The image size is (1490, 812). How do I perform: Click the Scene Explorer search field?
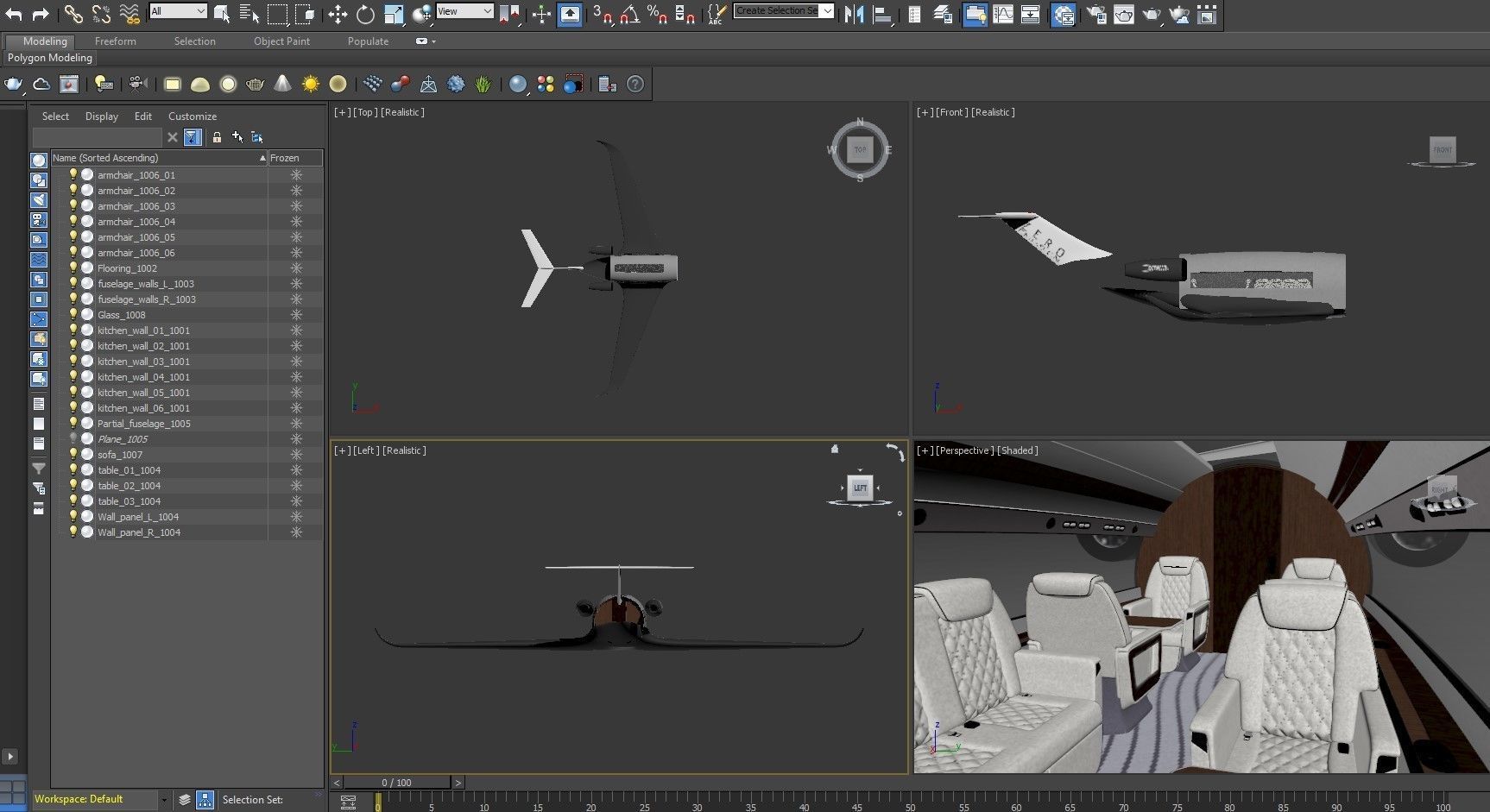pos(97,137)
